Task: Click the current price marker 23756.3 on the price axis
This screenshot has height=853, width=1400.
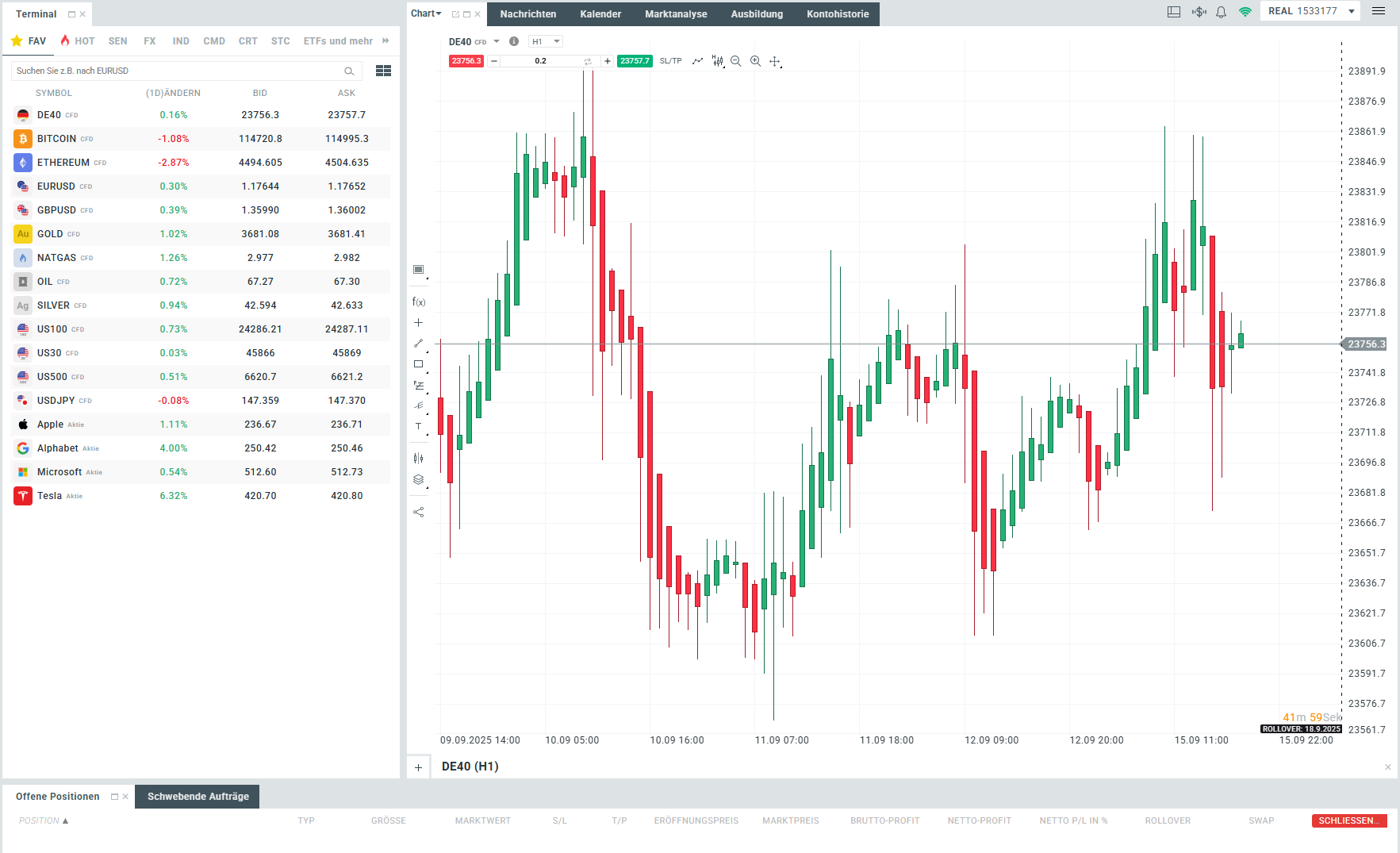Action: pyautogui.click(x=1364, y=344)
